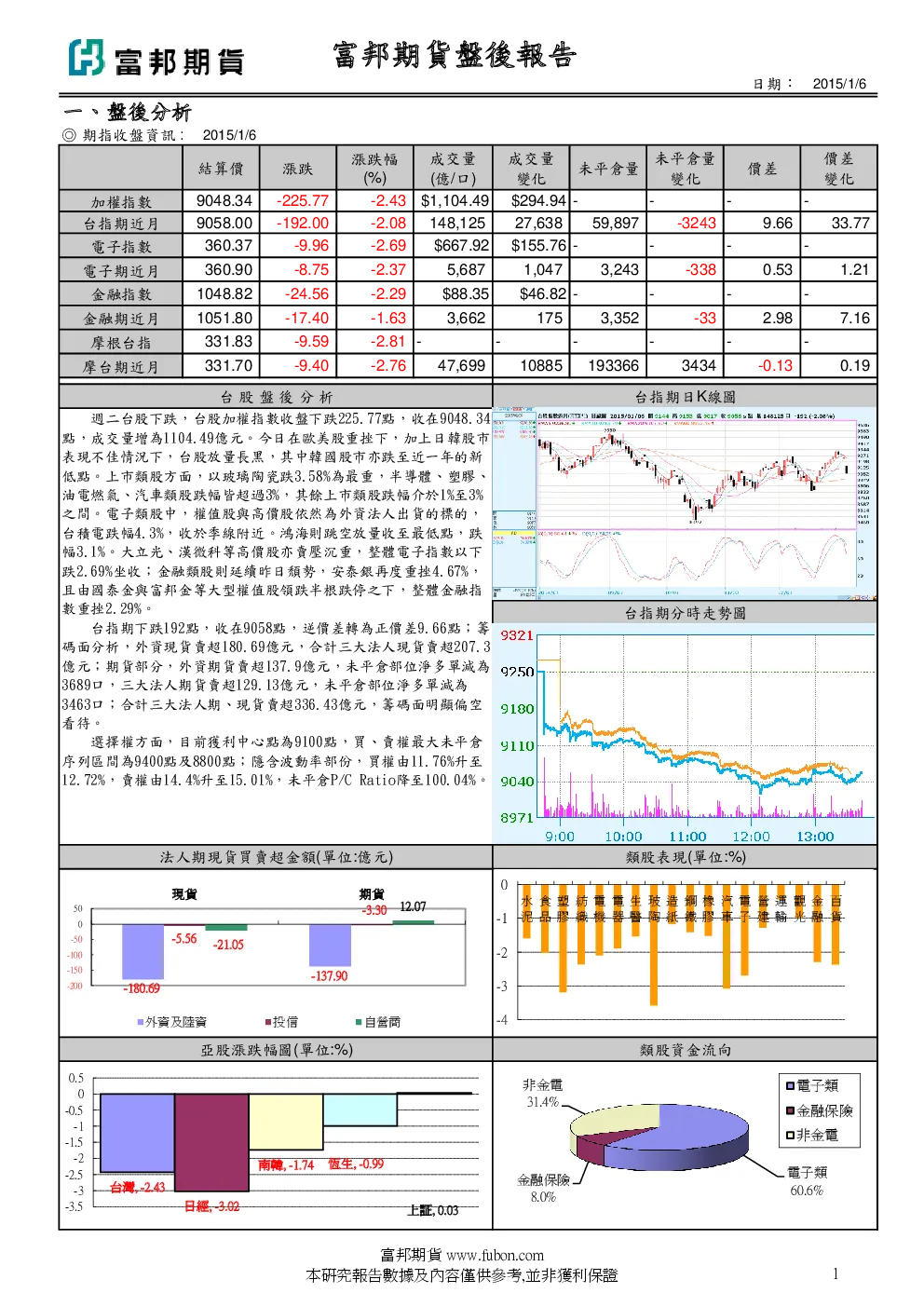The width and height of the screenshot is (924, 1307).
Task: Select the 電子期近月 row label
Action: pos(121,271)
